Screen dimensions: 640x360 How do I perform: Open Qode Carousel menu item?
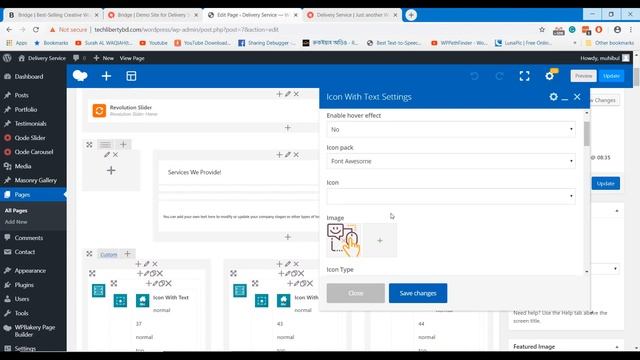33,152
